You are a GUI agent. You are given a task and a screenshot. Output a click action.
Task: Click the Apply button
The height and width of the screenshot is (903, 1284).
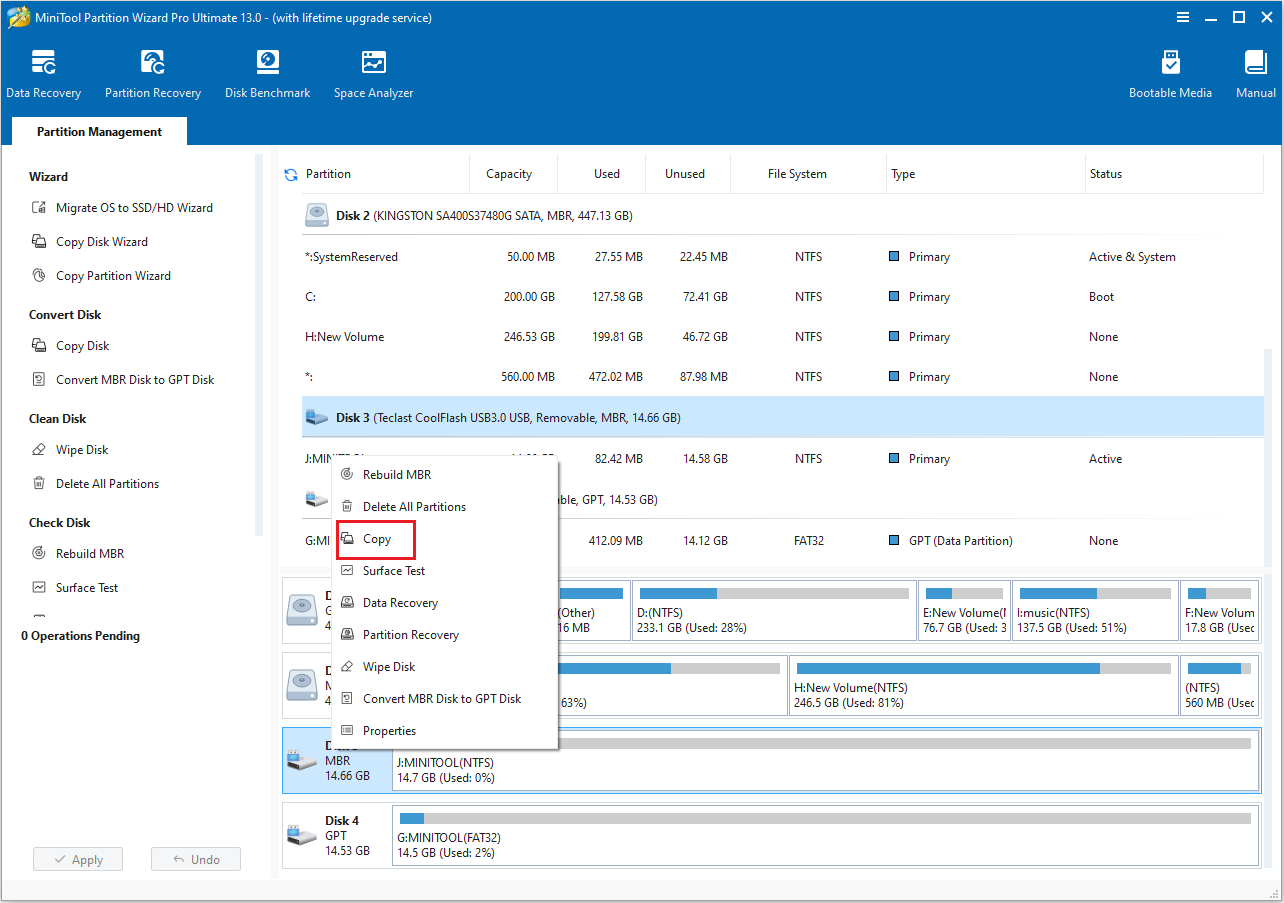77,858
